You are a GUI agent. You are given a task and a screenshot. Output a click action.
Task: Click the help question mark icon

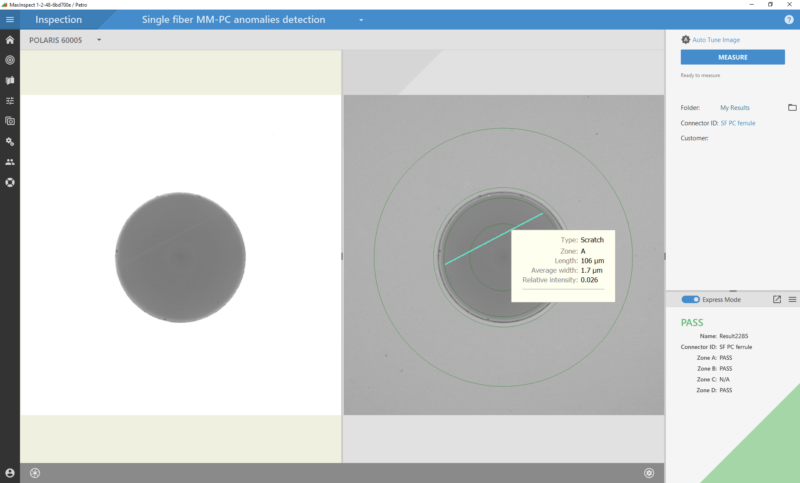tap(789, 19)
